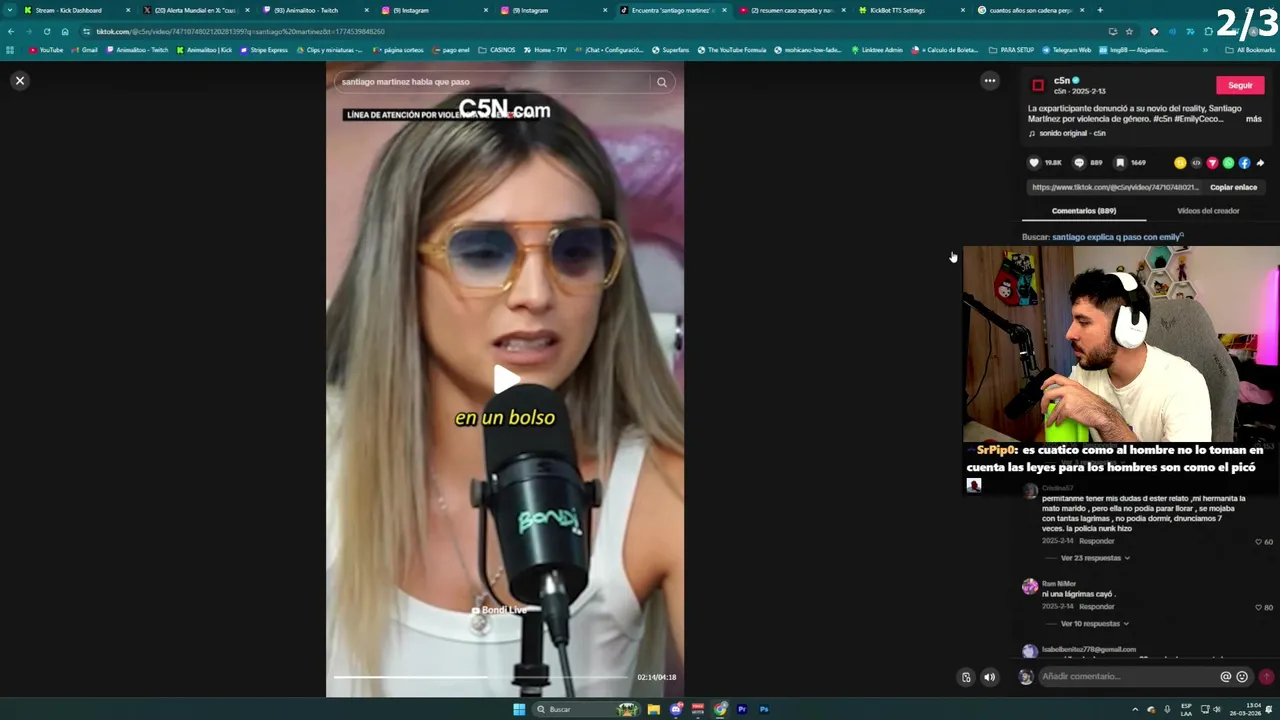The width and height of the screenshot is (1280, 720).
Task: Share video to Facebook
Action: (1244, 163)
